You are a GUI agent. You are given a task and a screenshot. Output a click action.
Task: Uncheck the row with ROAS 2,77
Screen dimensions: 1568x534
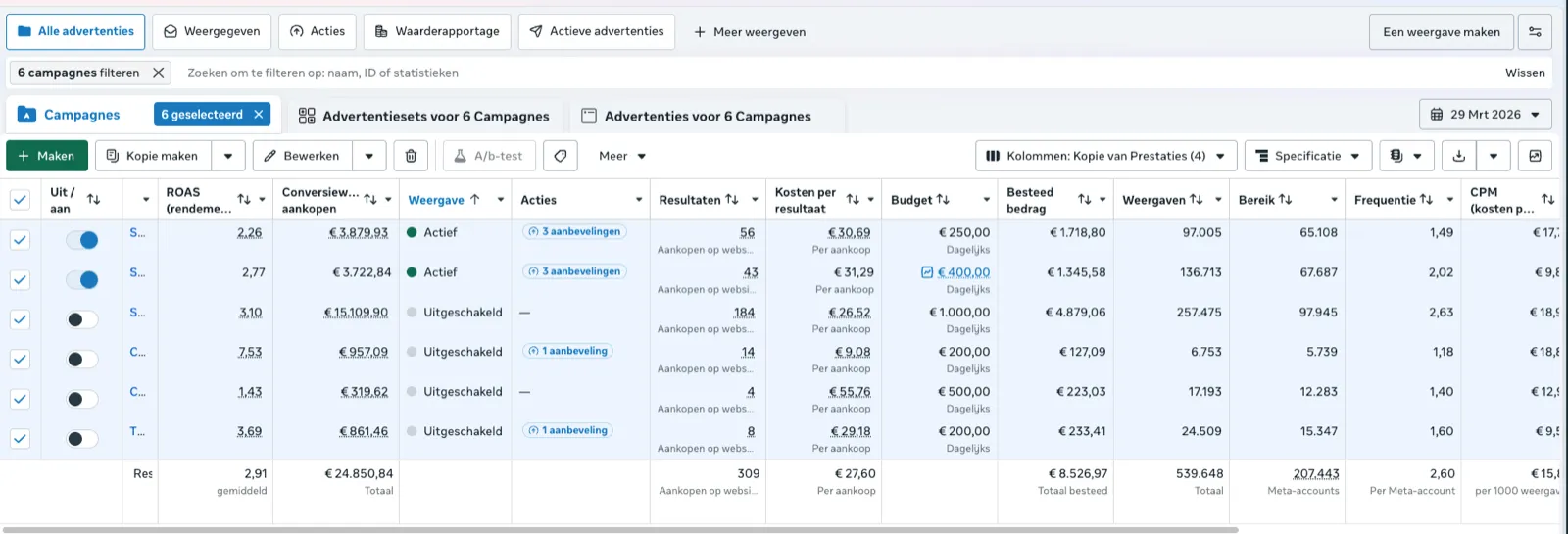tap(20, 280)
